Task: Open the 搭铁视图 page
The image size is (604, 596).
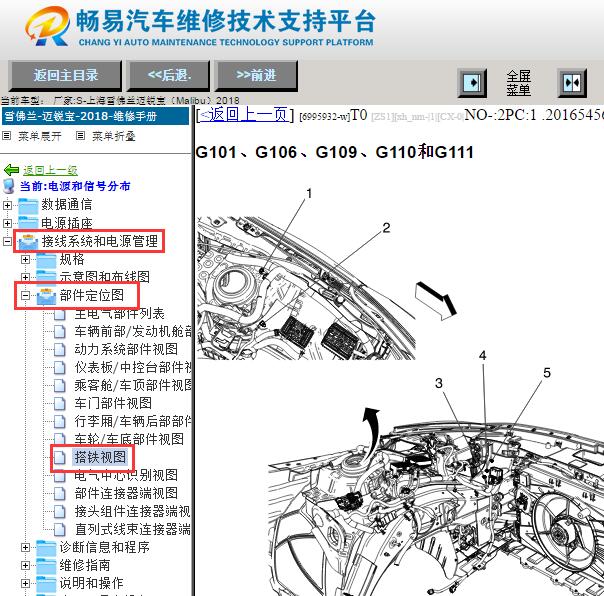Action: (100, 457)
